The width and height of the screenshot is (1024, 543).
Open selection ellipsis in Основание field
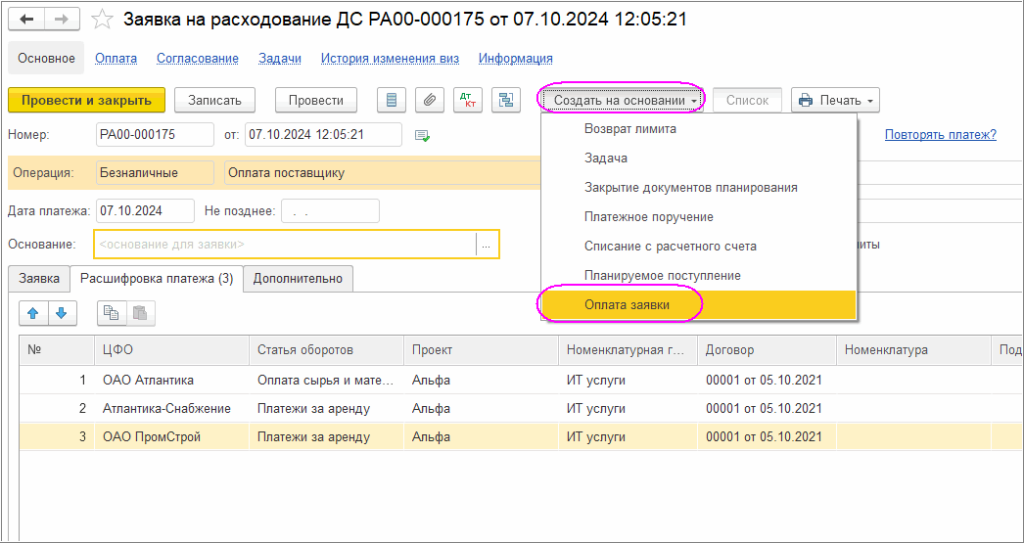[x=486, y=244]
